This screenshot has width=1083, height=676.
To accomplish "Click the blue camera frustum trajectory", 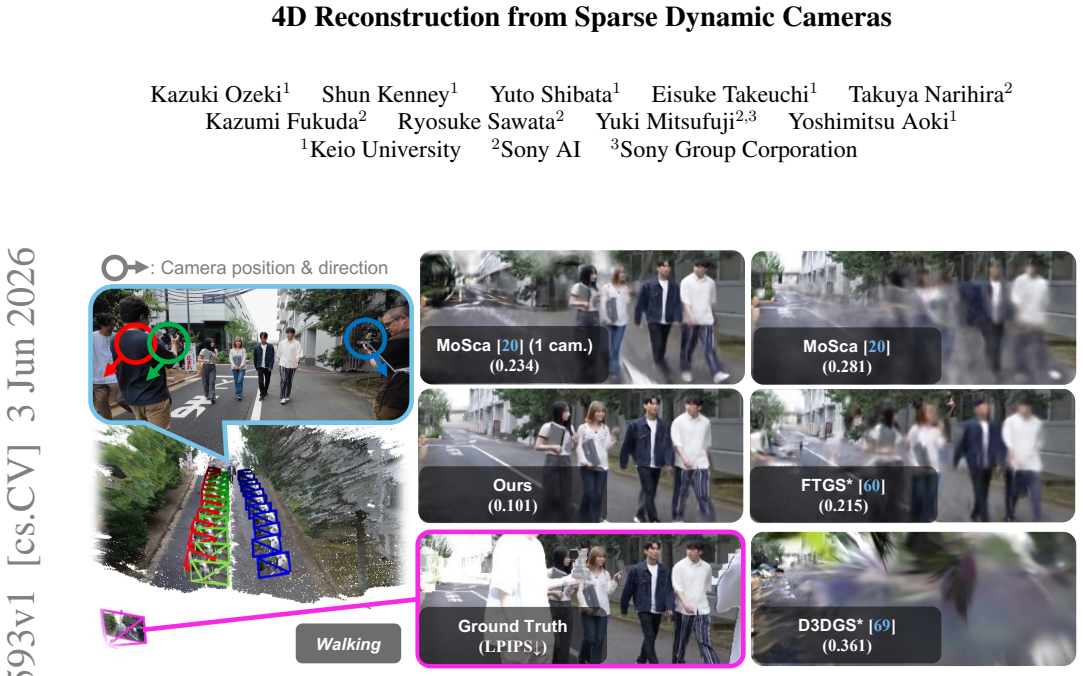I will (x=263, y=521).
